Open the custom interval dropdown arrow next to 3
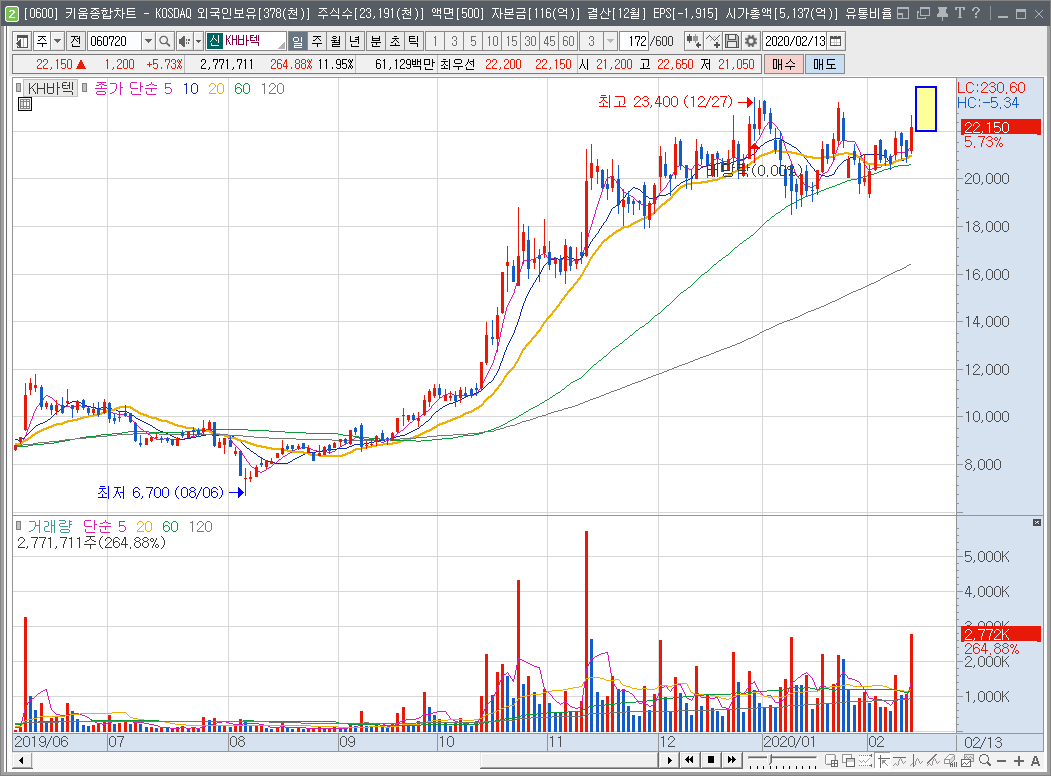The image size is (1051, 776). [x=610, y=42]
